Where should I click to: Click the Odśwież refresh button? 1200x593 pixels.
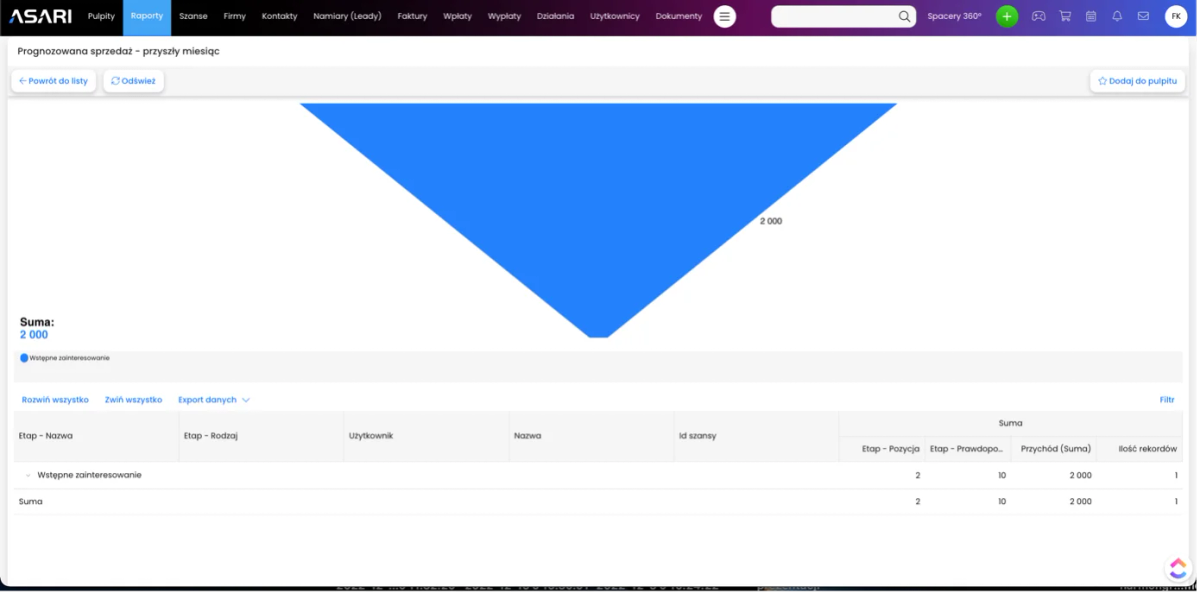click(133, 81)
